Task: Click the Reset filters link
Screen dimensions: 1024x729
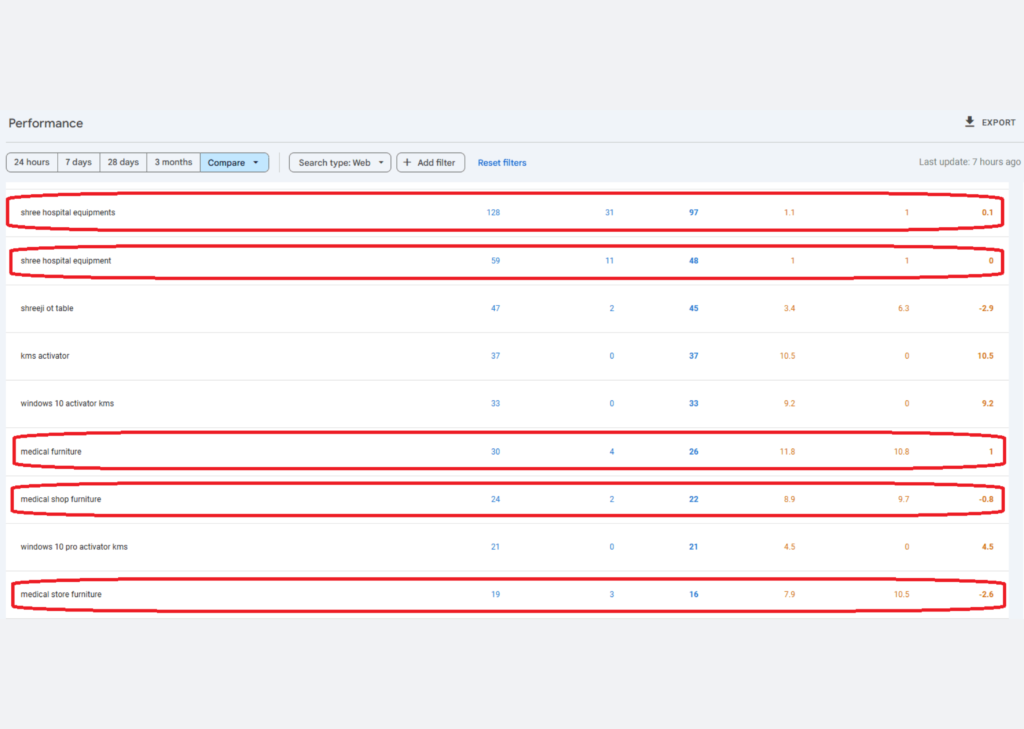Action: pyautogui.click(x=502, y=162)
